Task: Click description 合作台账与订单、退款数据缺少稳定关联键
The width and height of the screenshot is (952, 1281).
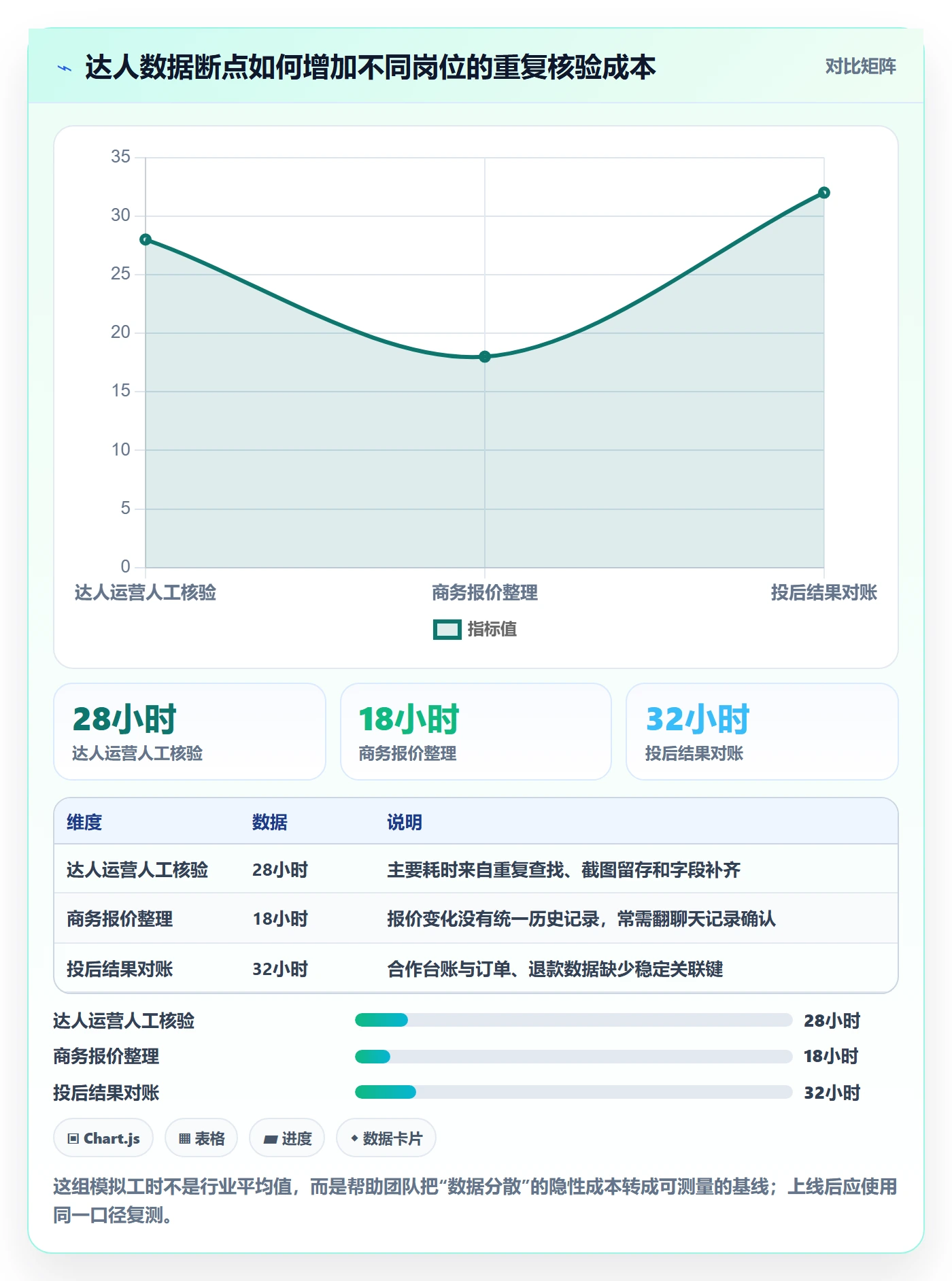Action: click(555, 970)
